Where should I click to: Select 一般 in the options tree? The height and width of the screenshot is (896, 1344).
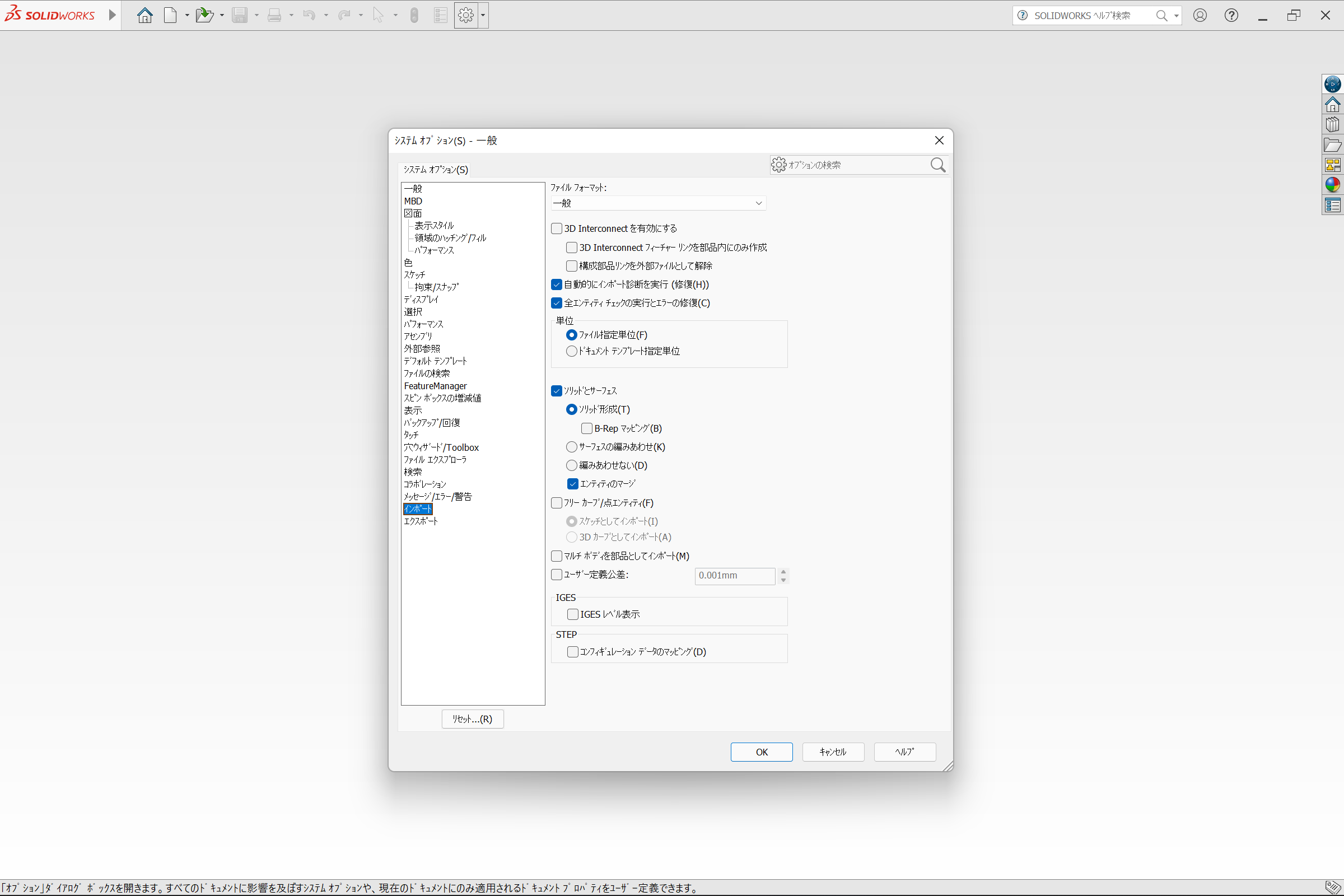413,189
